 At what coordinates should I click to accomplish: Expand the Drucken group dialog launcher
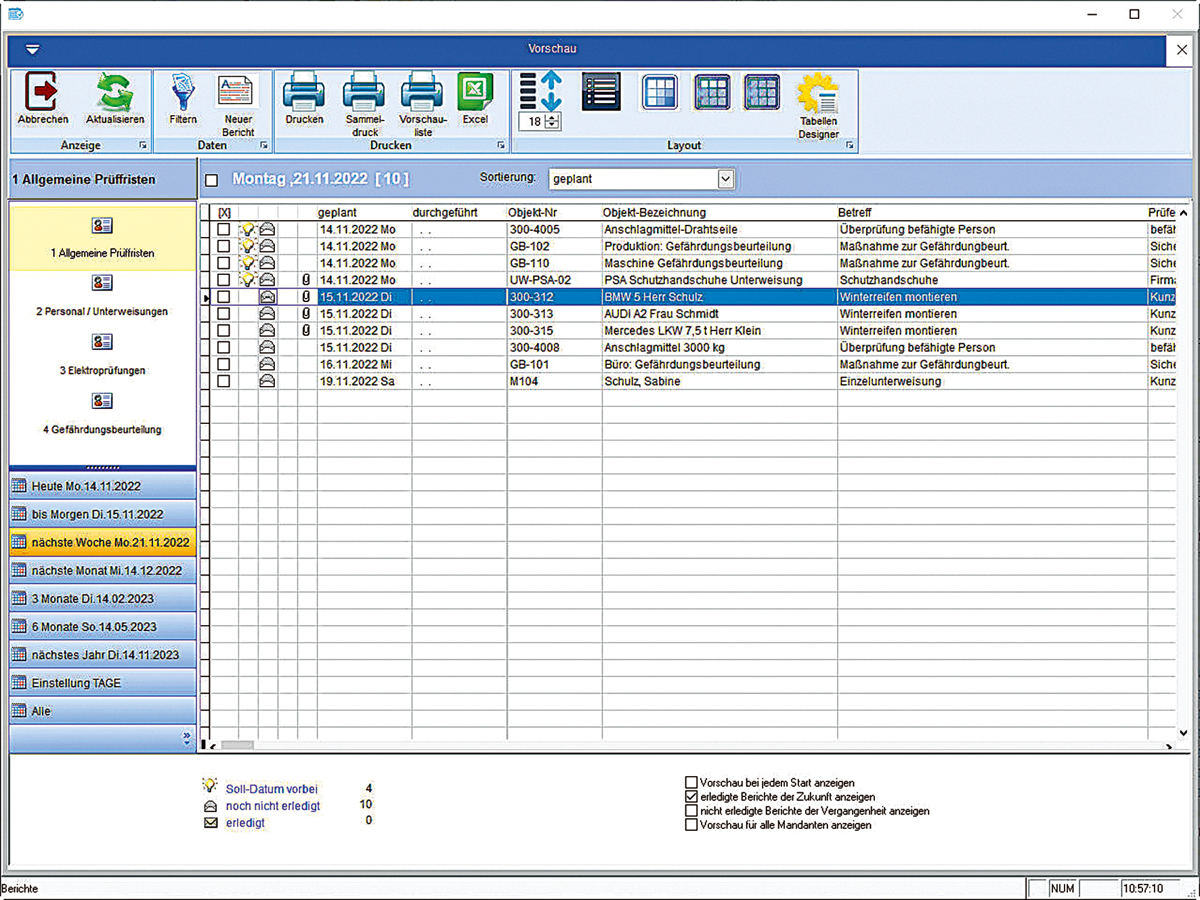tap(500, 146)
